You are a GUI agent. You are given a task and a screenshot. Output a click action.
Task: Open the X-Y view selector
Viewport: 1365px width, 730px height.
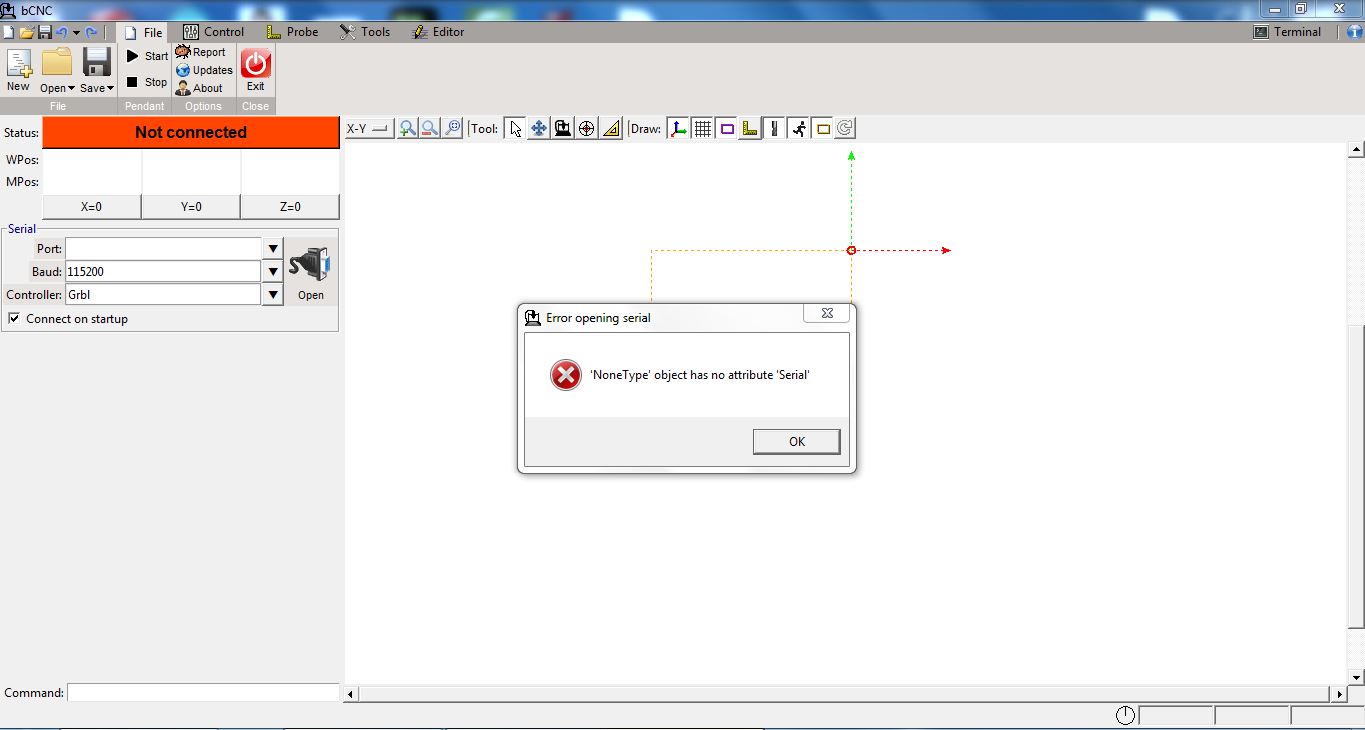click(369, 128)
